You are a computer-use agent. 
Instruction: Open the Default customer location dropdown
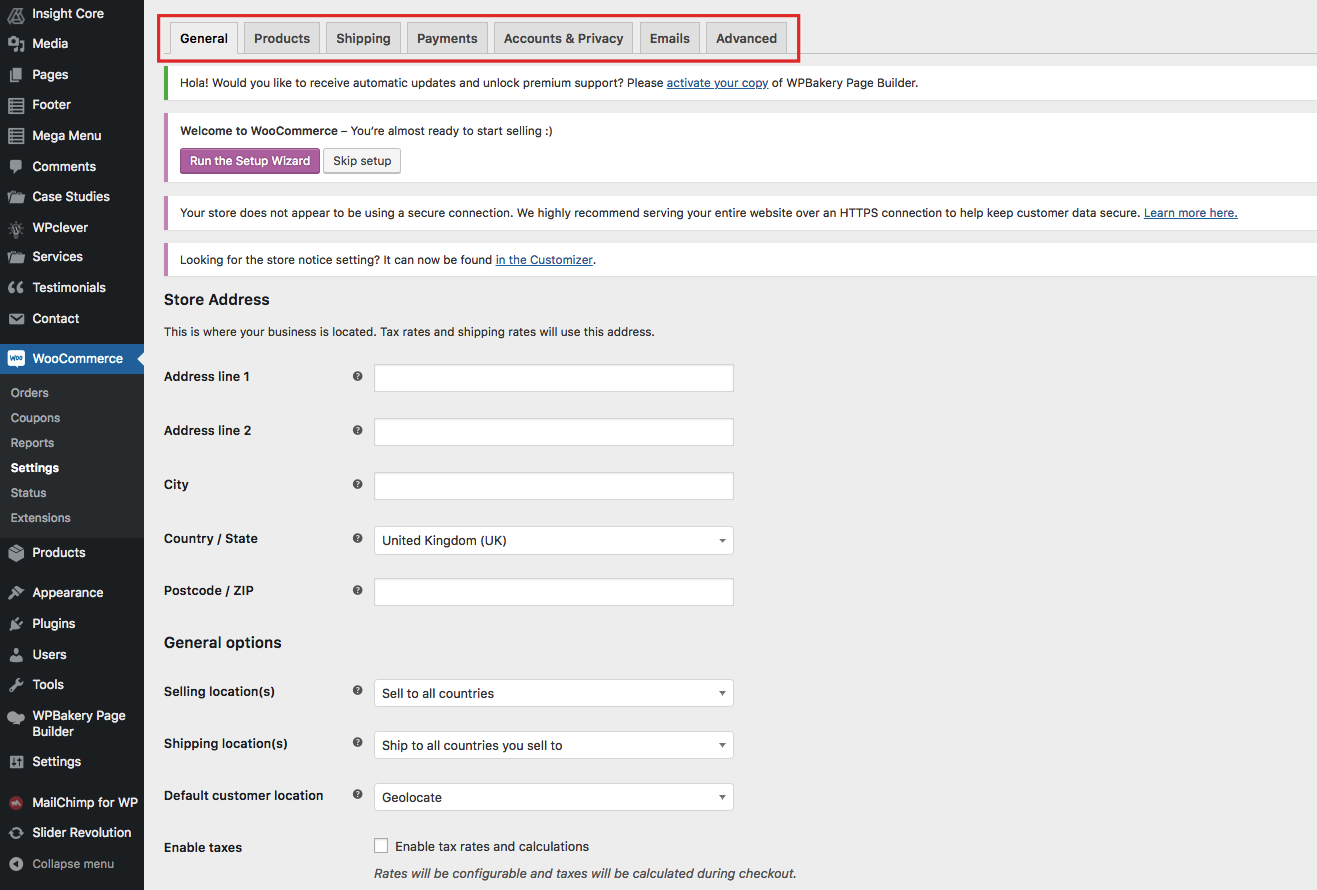553,797
